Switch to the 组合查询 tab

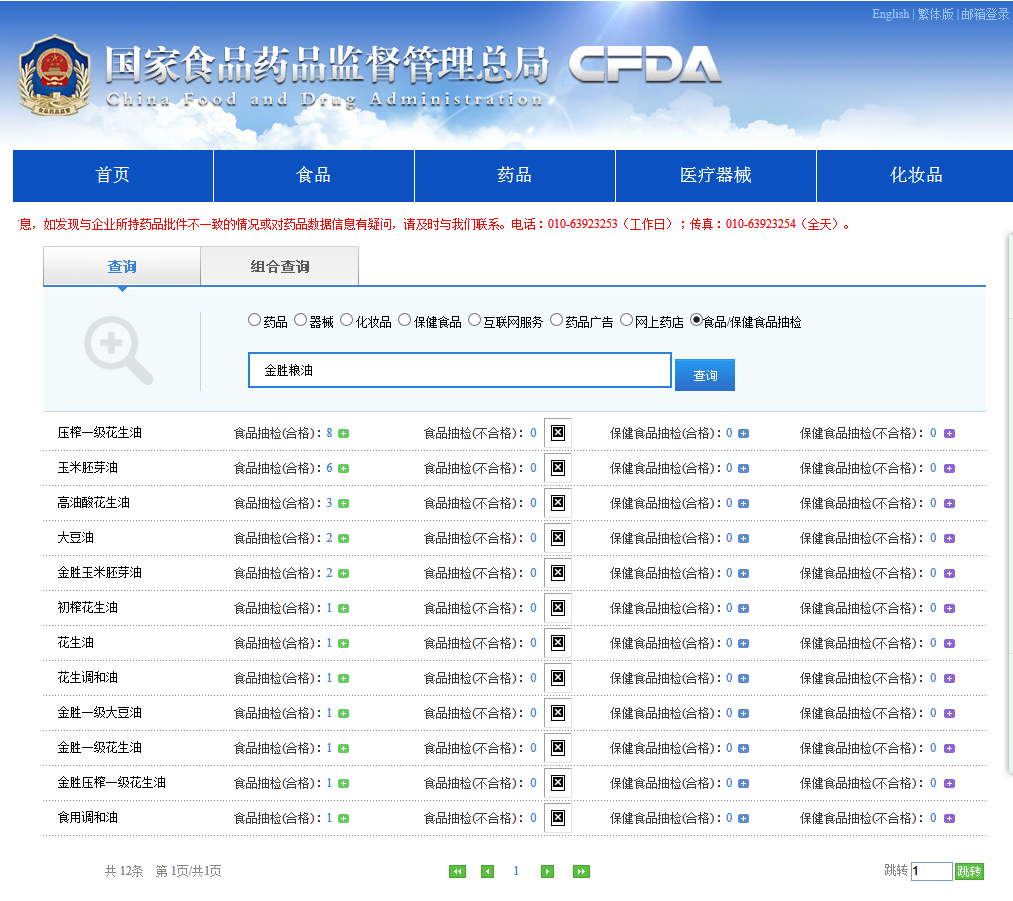tap(280, 266)
